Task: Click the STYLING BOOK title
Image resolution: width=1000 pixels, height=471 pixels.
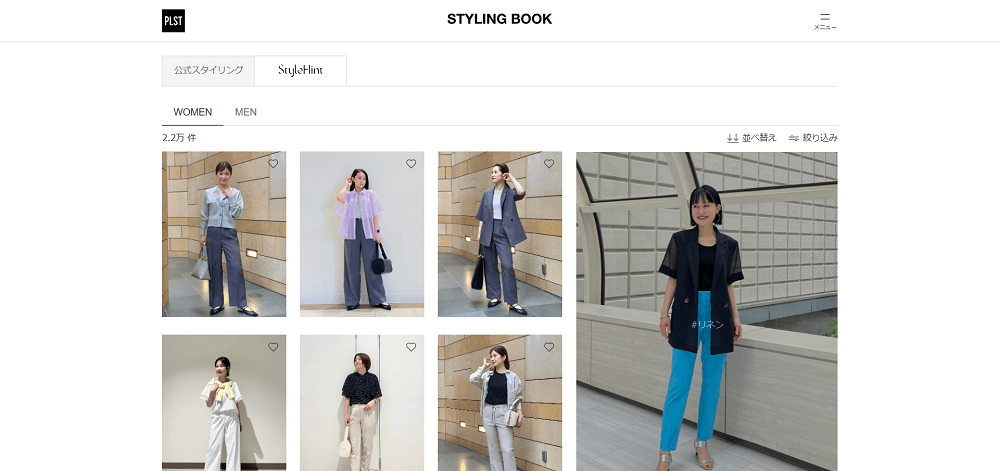Action: tap(499, 19)
